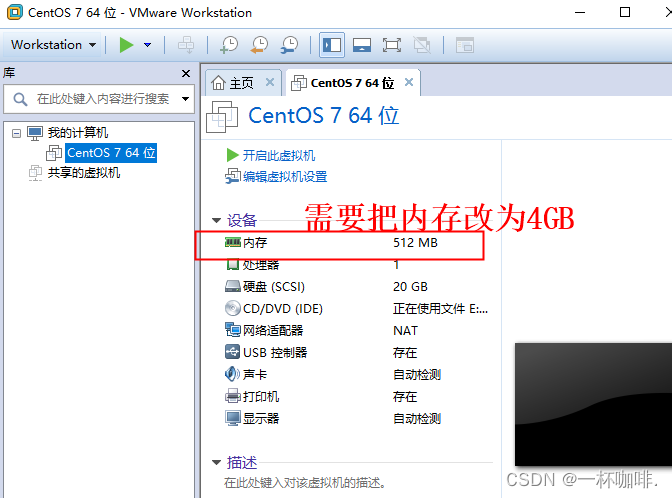Click the USB controller icon
The width and height of the screenshot is (672, 498).
pos(232,352)
